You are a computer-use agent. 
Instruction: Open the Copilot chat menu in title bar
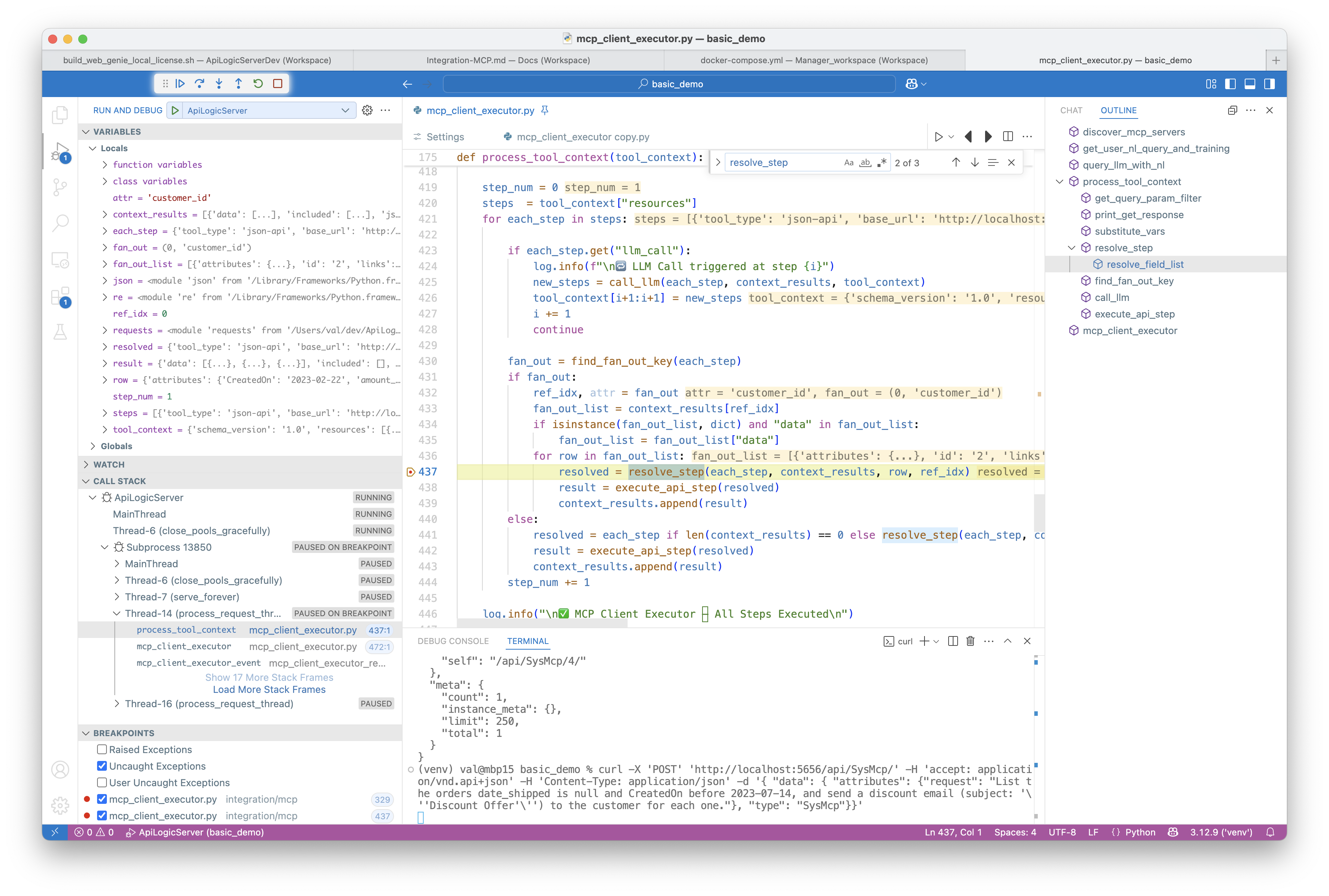tap(916, 84)
